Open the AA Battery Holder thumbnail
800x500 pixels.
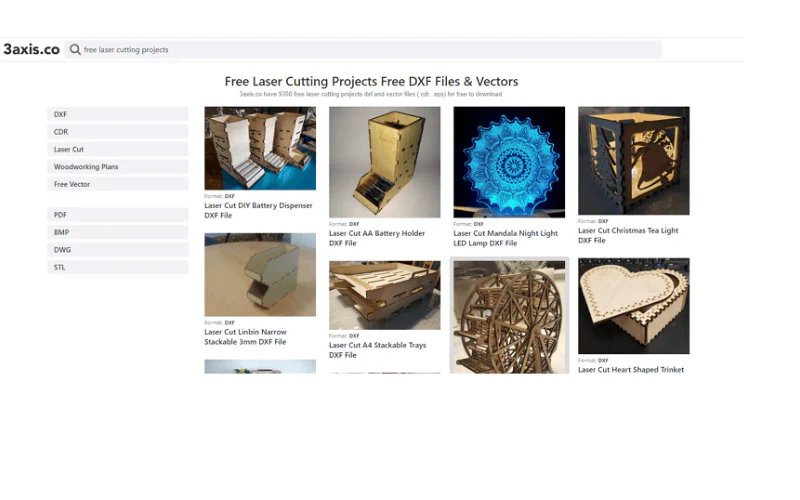tap(385, 162)
